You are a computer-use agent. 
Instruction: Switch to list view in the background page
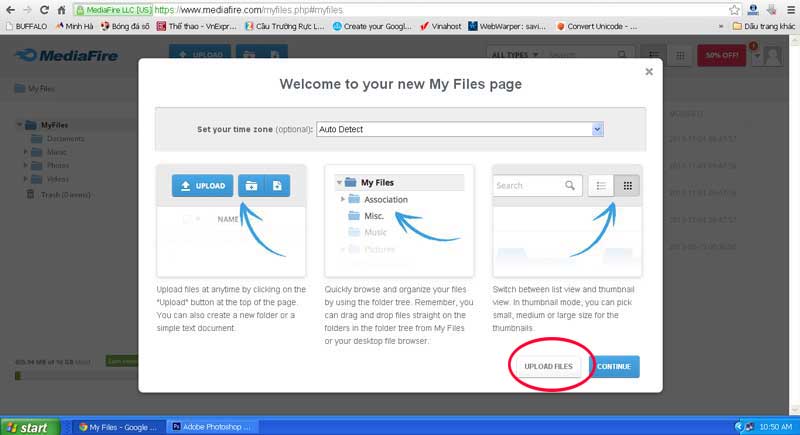tap(654, 55)
